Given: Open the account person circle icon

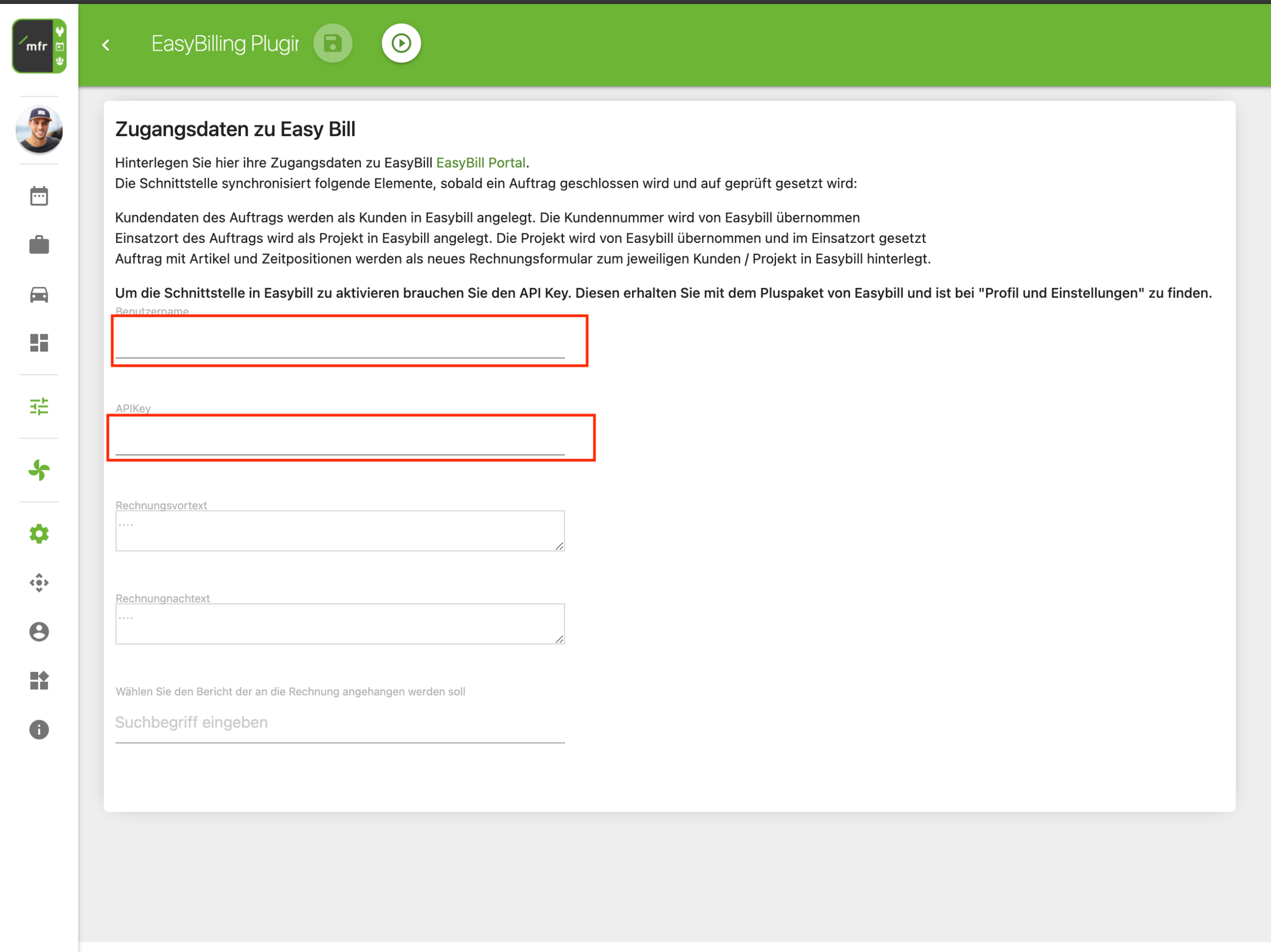Looking at the screenshot, I should coord(39,632).
